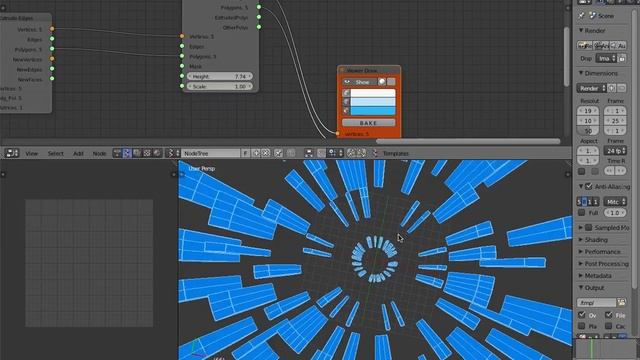The width and height of the screenshot is (640, 360).
Task: Click the NewVertices output socket
Action: click(52, 59)
